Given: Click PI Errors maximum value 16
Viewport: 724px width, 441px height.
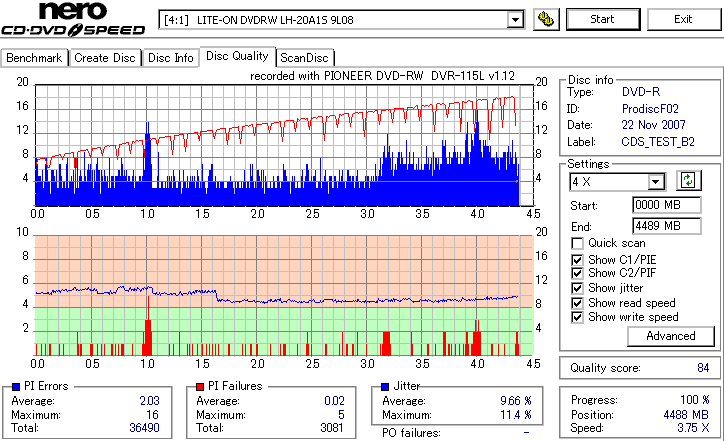Looking at the screenshot, I should (x=152, y=415).
